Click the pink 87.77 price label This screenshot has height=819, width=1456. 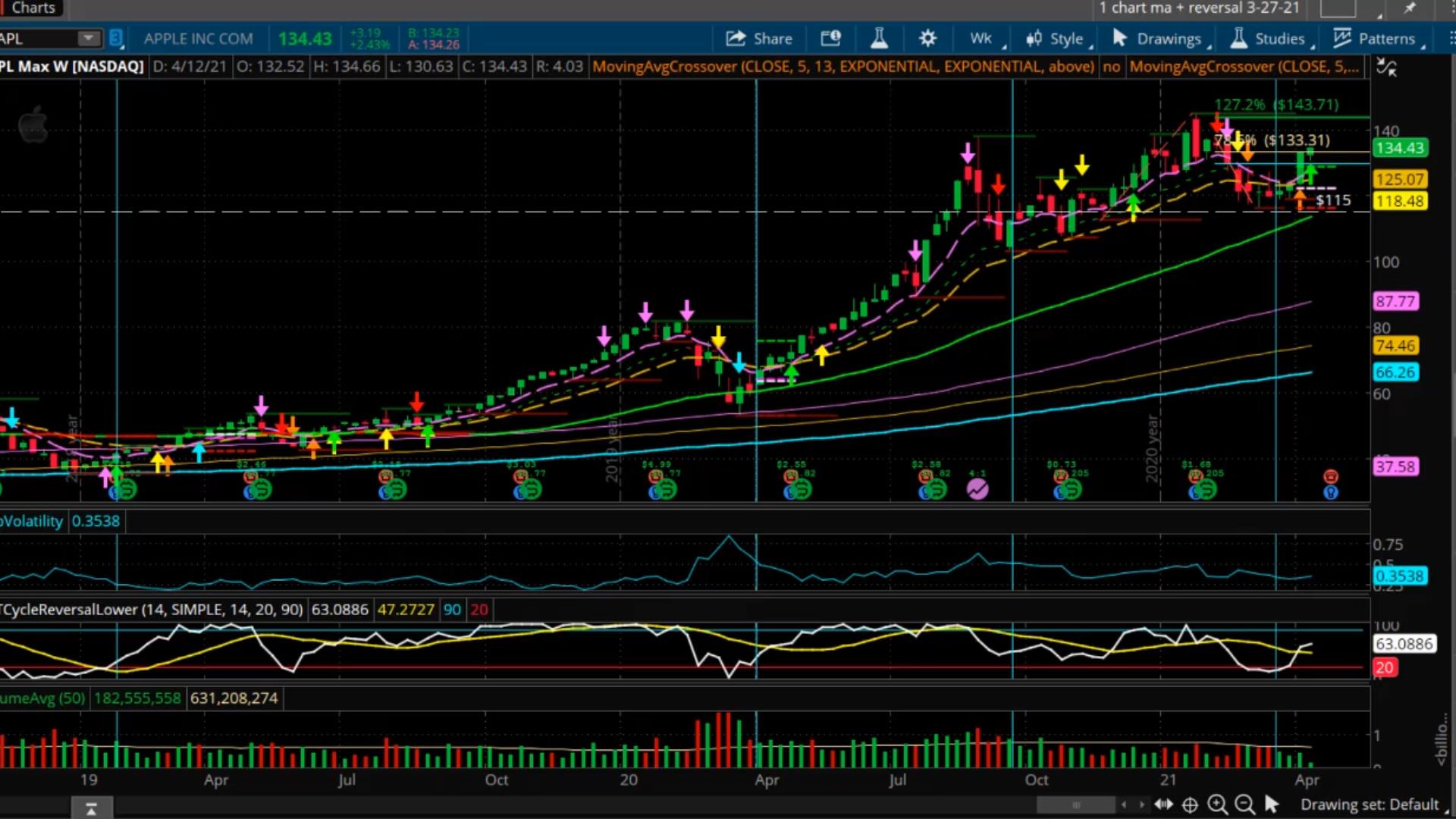point(1395,302)
